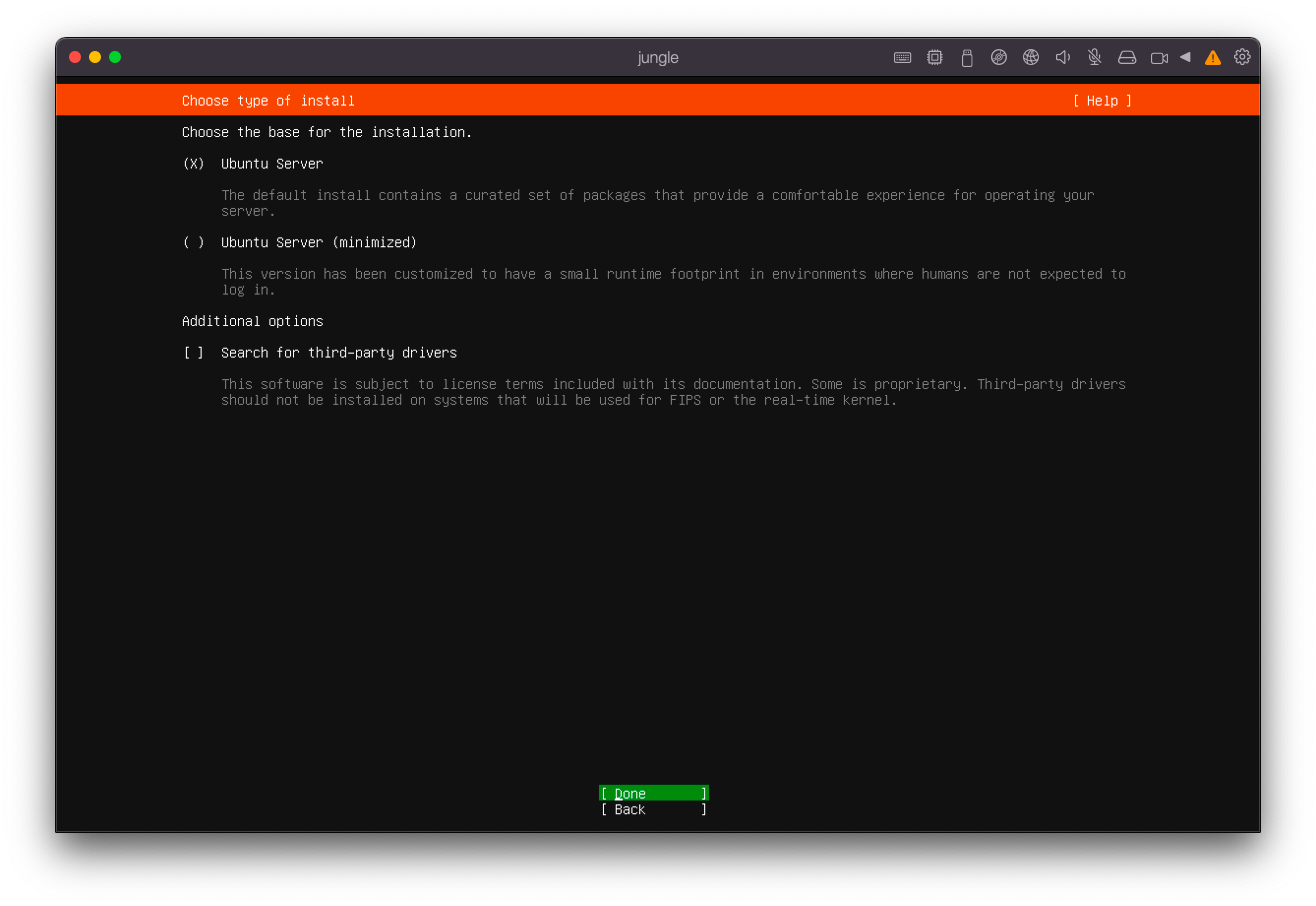Open the CD/DVD disc icon menu
This screenshot has width=1316, height=906.
pyautogui.click(x=998, y=58)
